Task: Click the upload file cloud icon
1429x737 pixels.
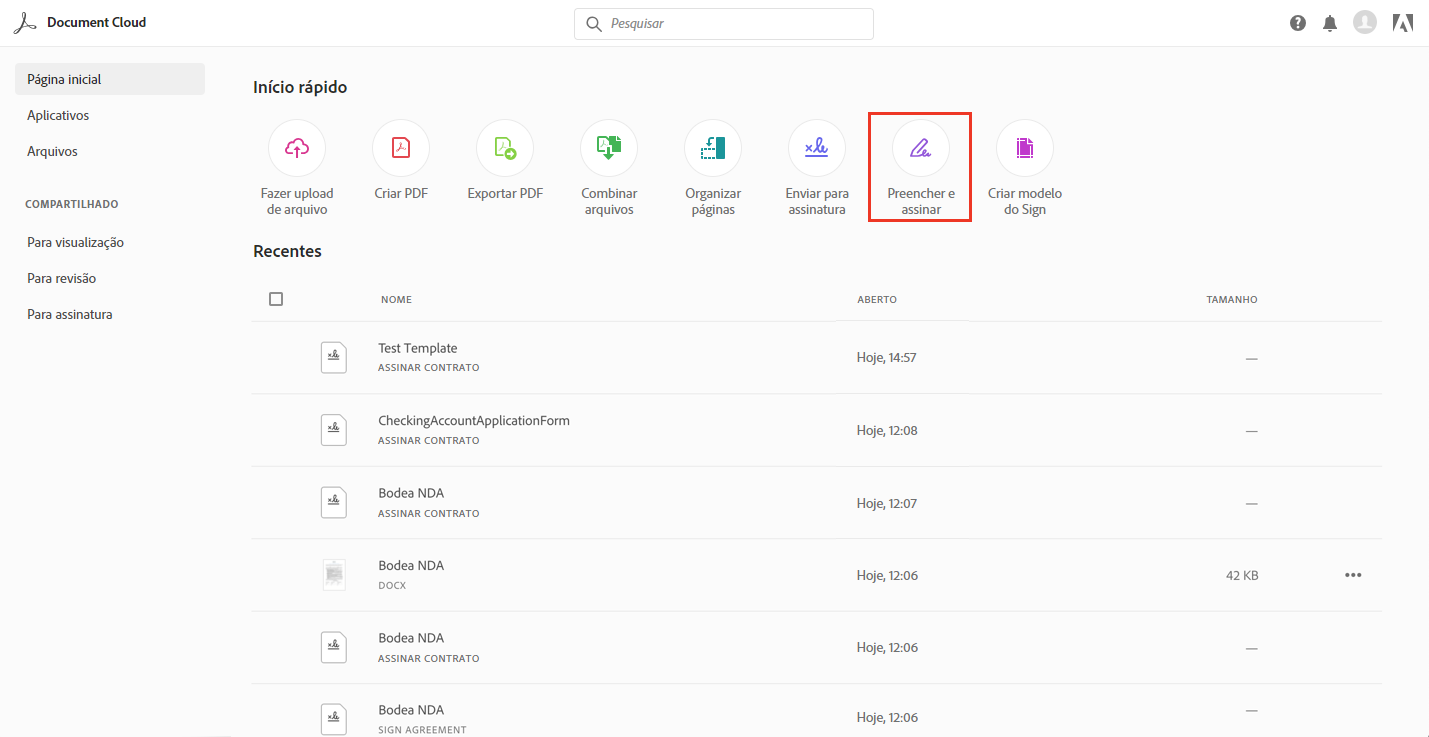Action: pos(297,148)
